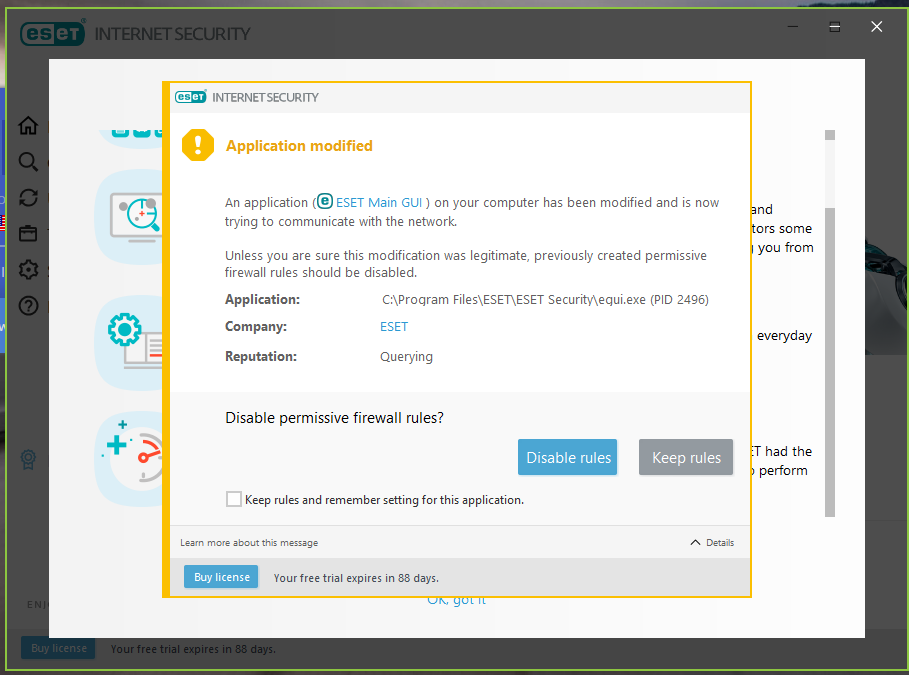The width and height of the screenshot is (909, 675).
Task: Maximize the ESET main window
Action: click(835, 27)
